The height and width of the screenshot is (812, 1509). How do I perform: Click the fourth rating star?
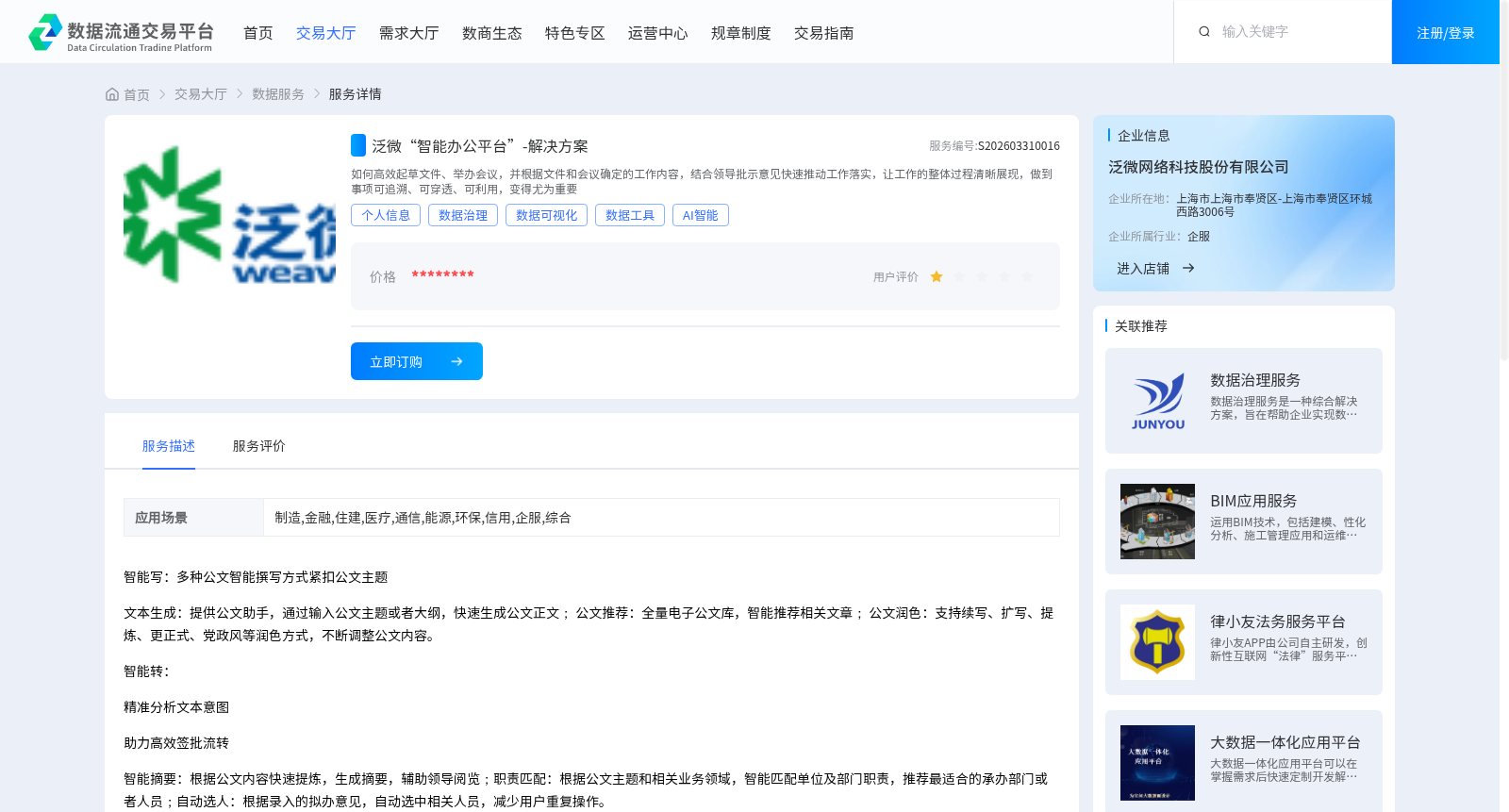(1004, 276)
